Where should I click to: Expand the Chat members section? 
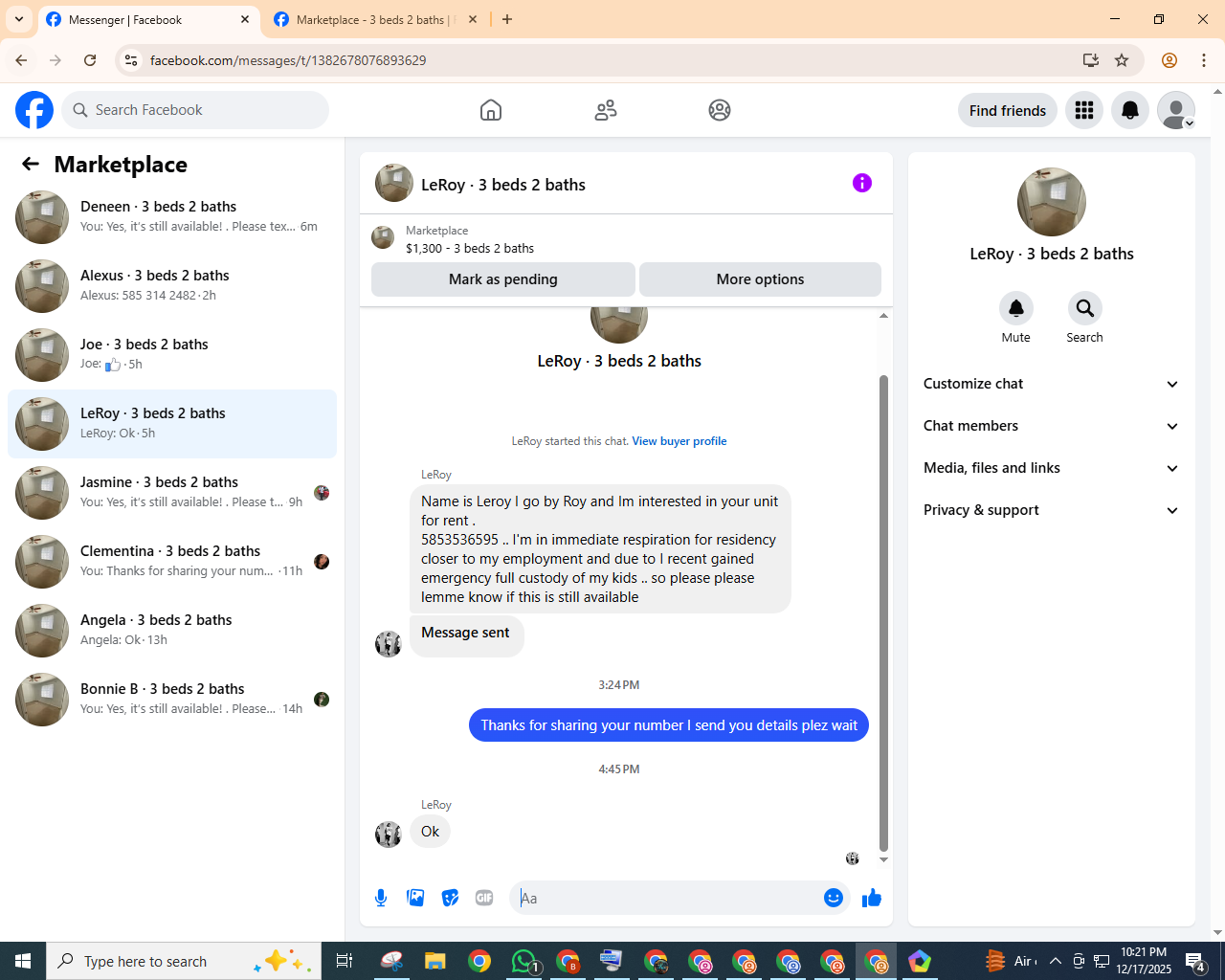1052,426
